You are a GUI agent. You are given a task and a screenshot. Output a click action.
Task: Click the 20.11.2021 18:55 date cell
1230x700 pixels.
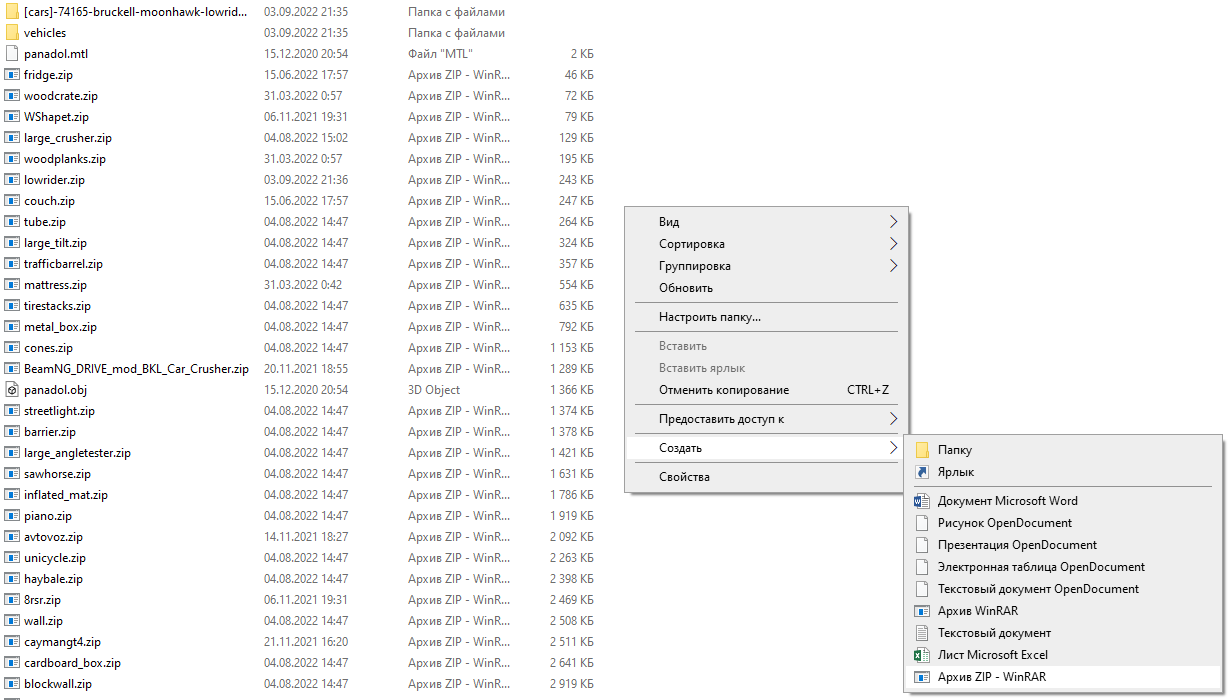(x=306, y=369)
